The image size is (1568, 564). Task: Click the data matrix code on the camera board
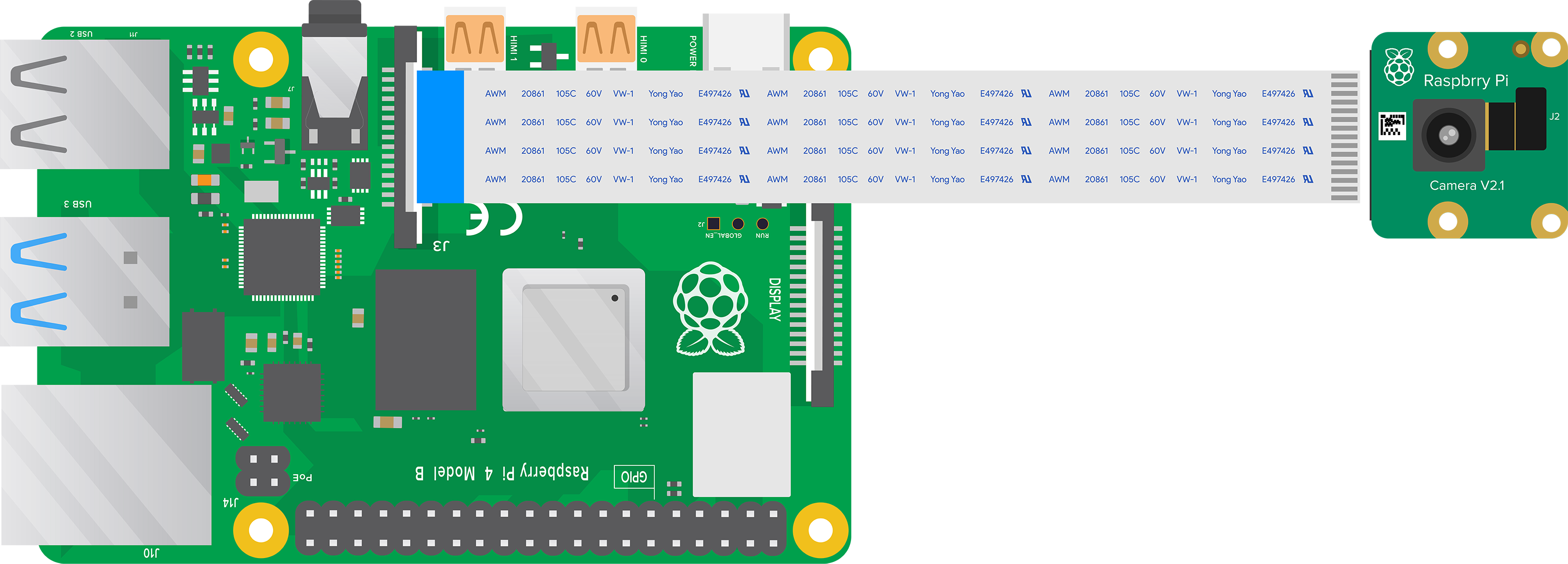(1392, 126)
